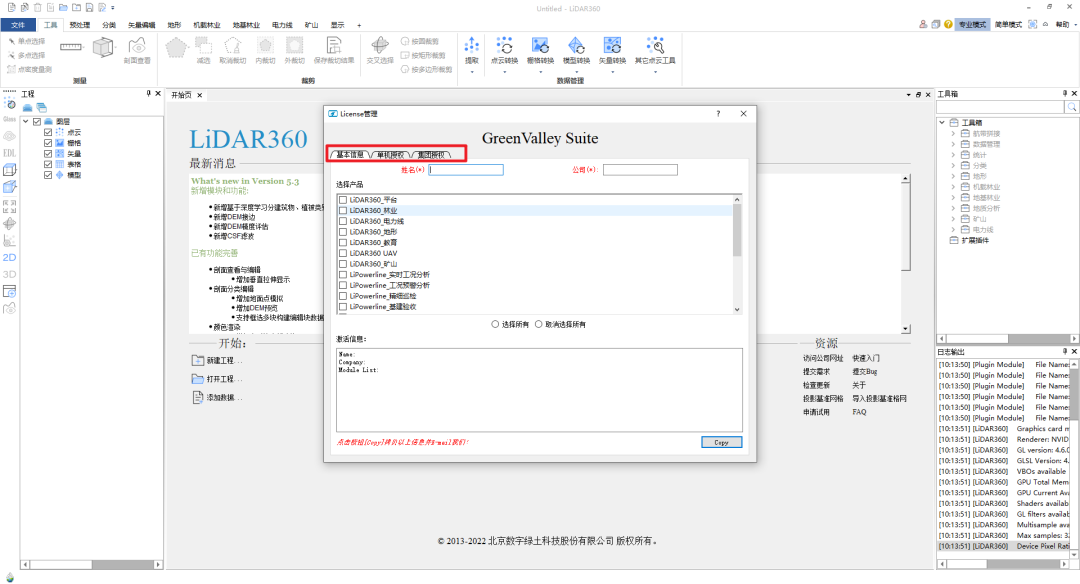Open the 提取 extract tool in the ribbon

(472, 50)
